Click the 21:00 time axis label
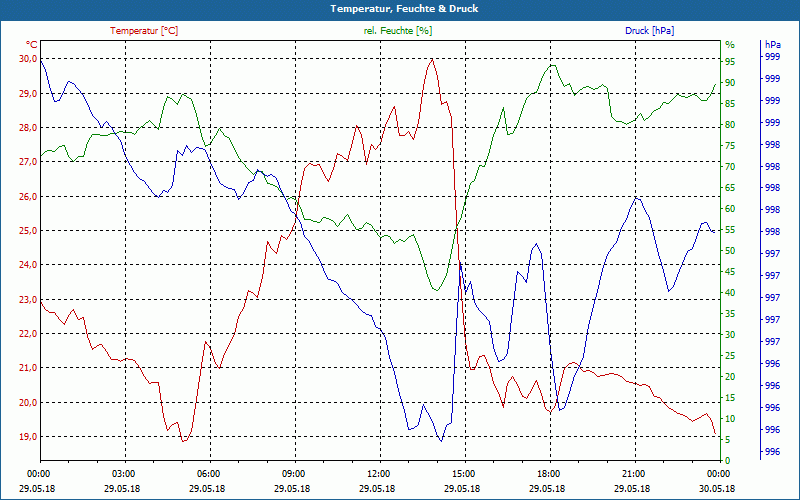Viewport: 800px width, 500px height. coord(635,474)
